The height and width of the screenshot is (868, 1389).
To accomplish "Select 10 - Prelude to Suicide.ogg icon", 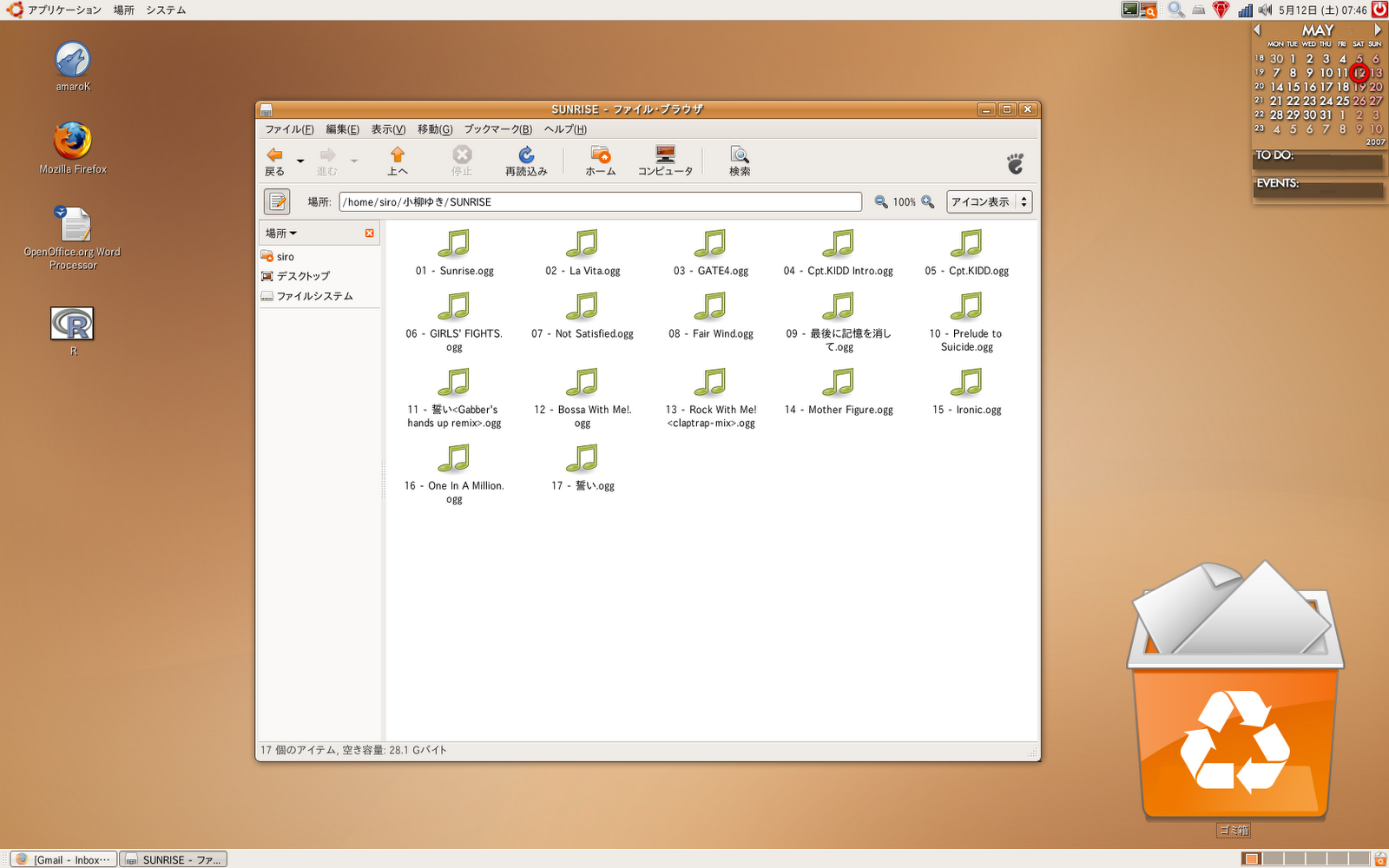I will 967,306.
